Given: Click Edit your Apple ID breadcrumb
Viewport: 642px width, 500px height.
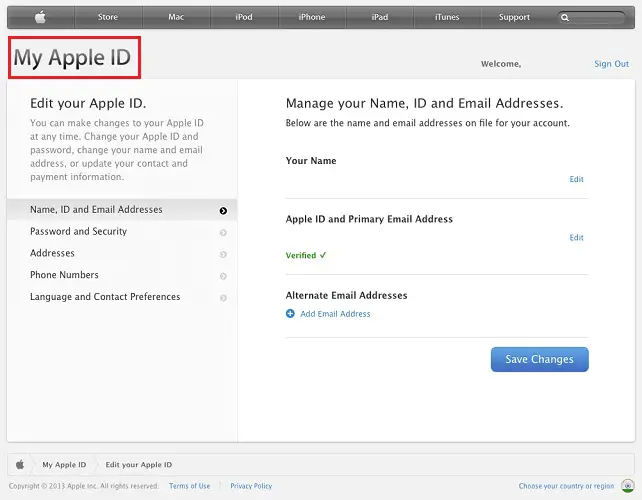Looking at the screenshot, I should 139,465.
